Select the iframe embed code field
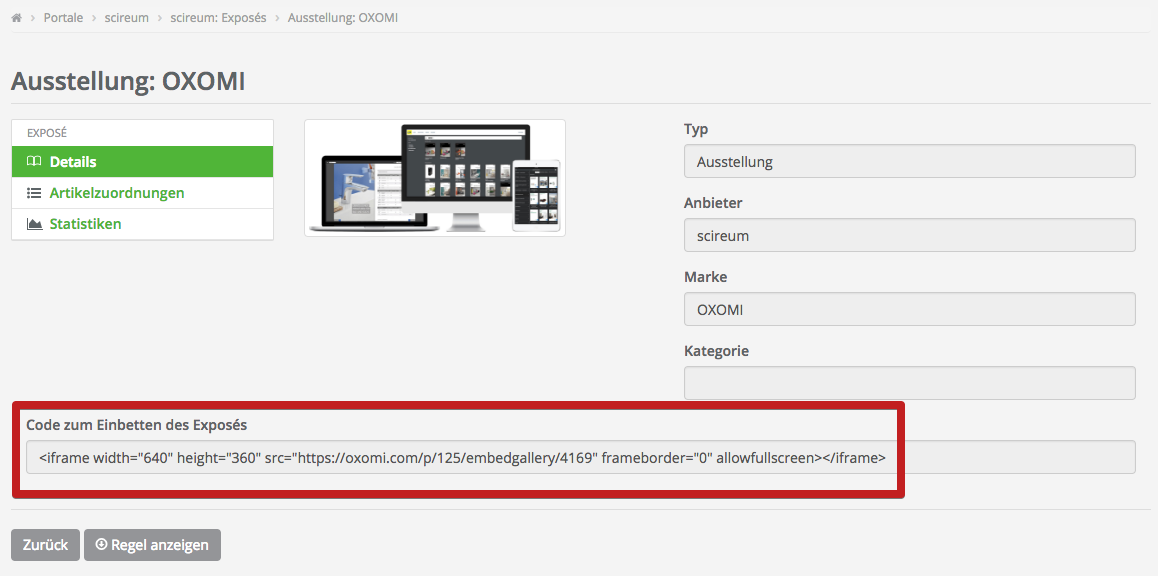1158x576 pixels. (580, 457)
